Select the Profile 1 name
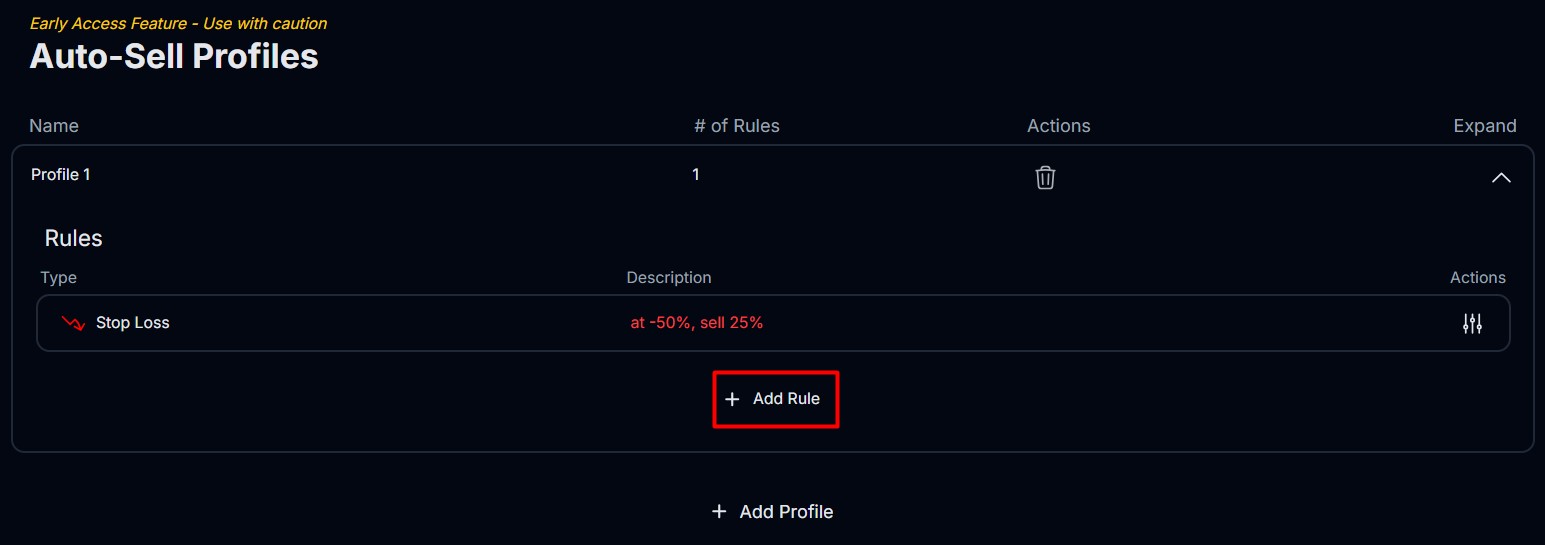 [x=61, y=175]
